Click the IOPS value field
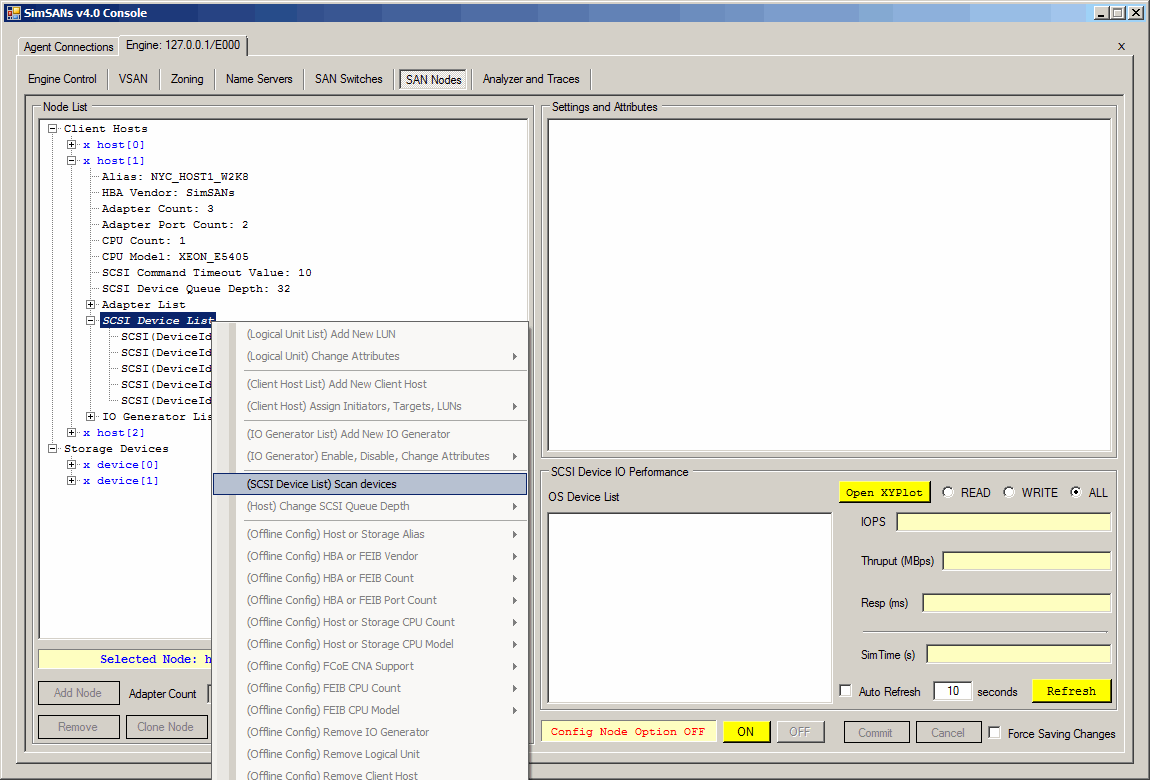 (1003, 522)
